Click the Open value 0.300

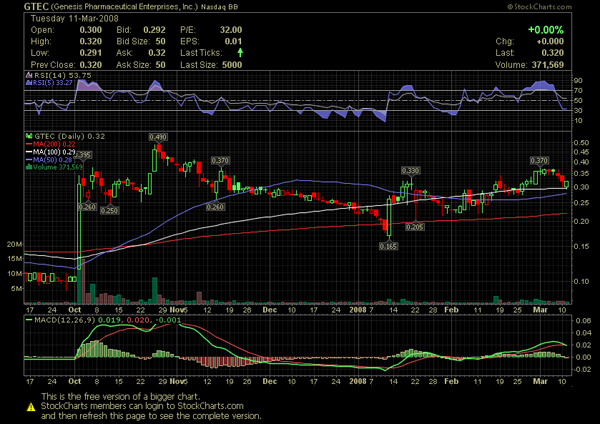91,30
